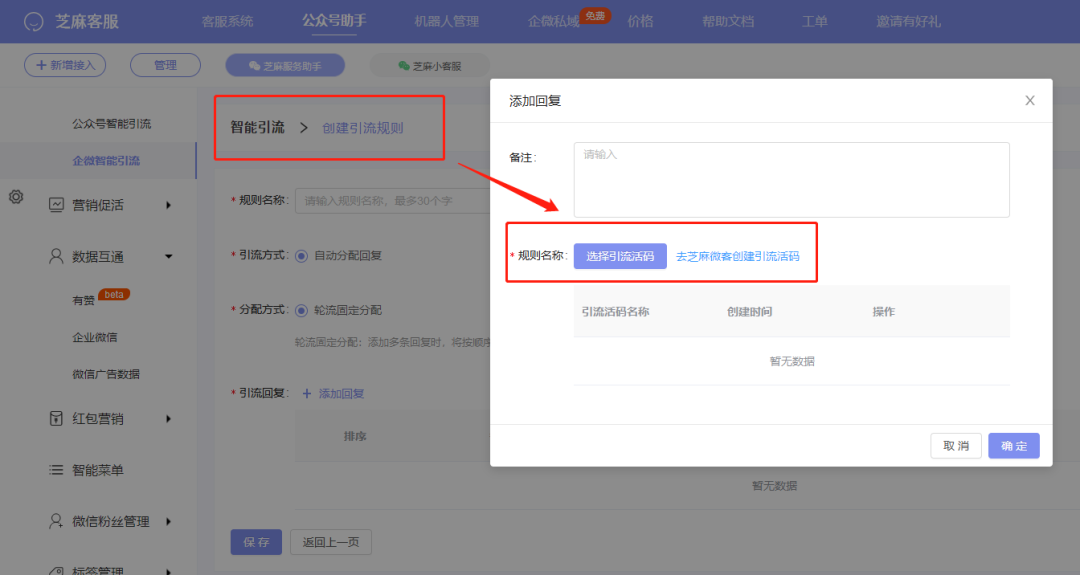
Task: Expand the 红包营销 menu arrow
Action: pyautogui.click(x=168, y=419)
